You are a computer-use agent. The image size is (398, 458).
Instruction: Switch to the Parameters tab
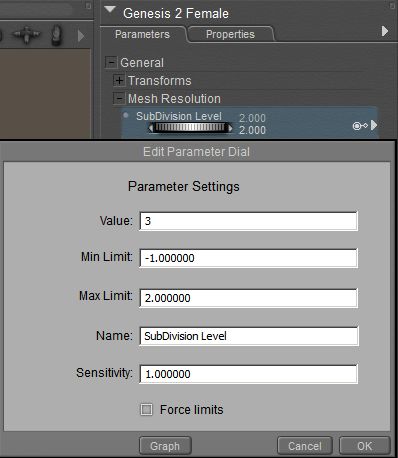(x=142, y=34)
